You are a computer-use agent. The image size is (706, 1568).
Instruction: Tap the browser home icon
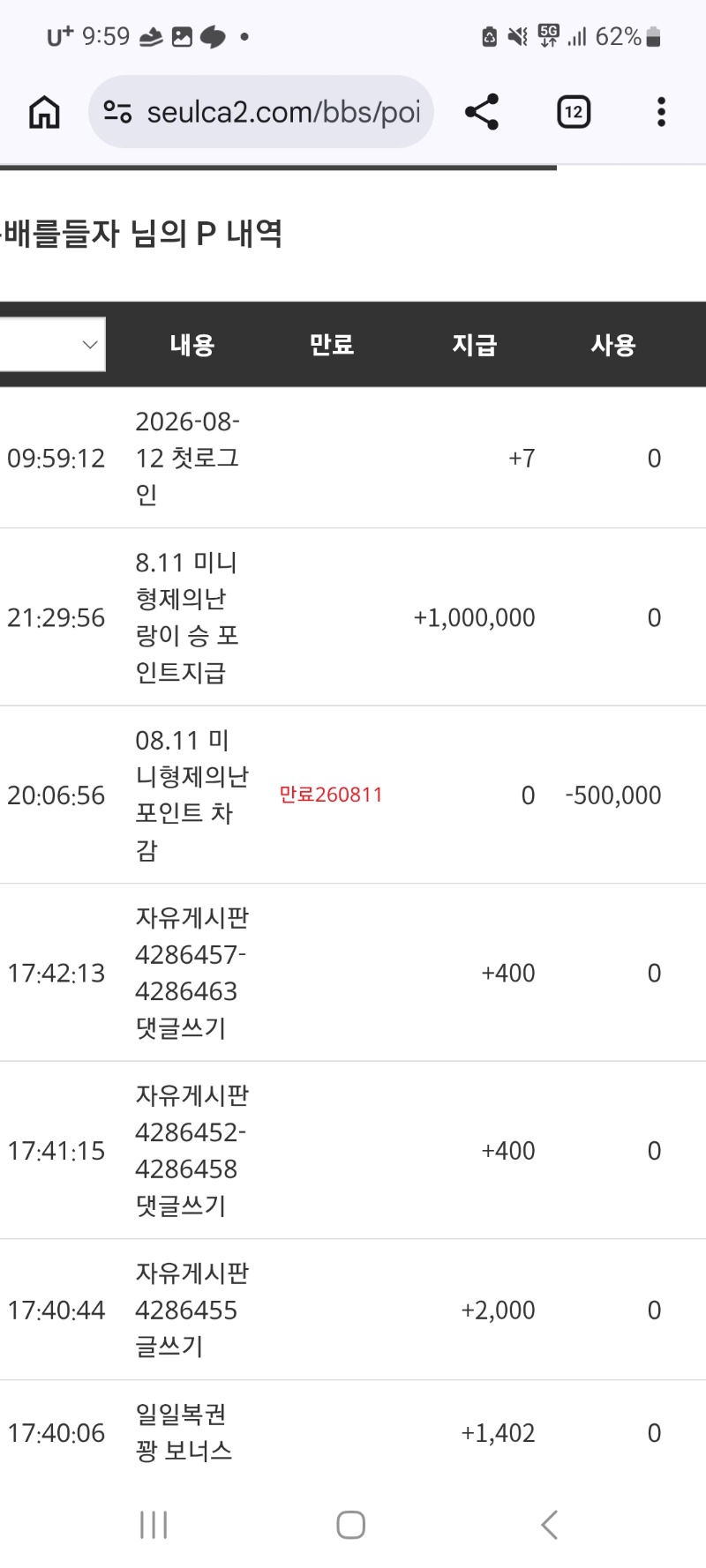tap(44, 112)
